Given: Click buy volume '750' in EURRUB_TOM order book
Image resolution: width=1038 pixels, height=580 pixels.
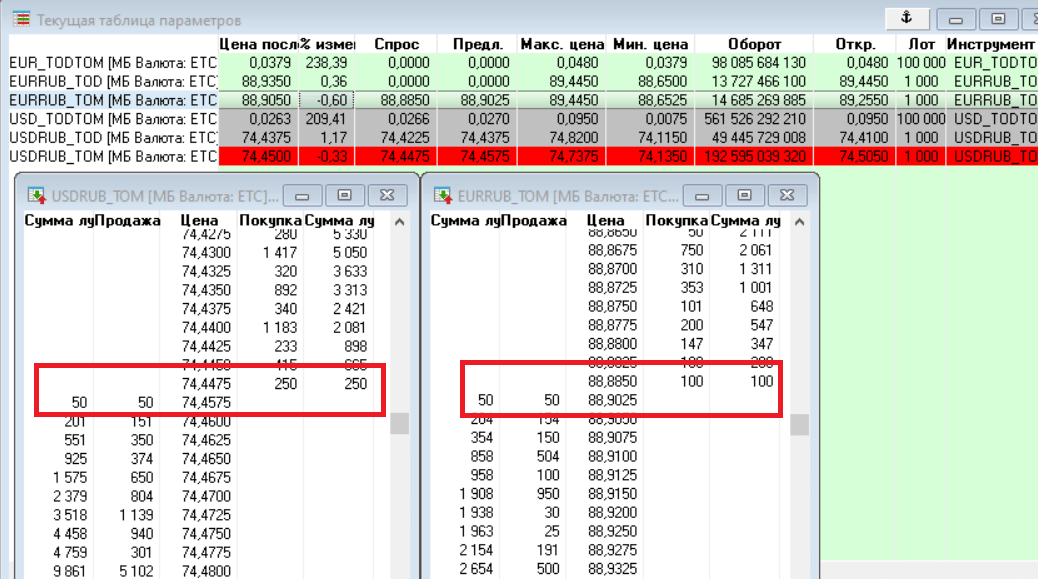Looking at the screenshot, I should (692, 250).
